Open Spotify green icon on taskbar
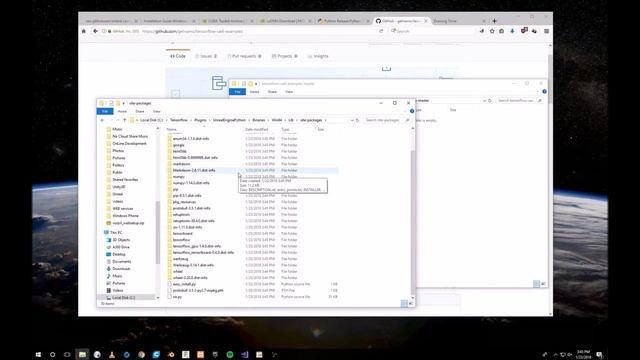Screen dimensions: 640x360 230,355
